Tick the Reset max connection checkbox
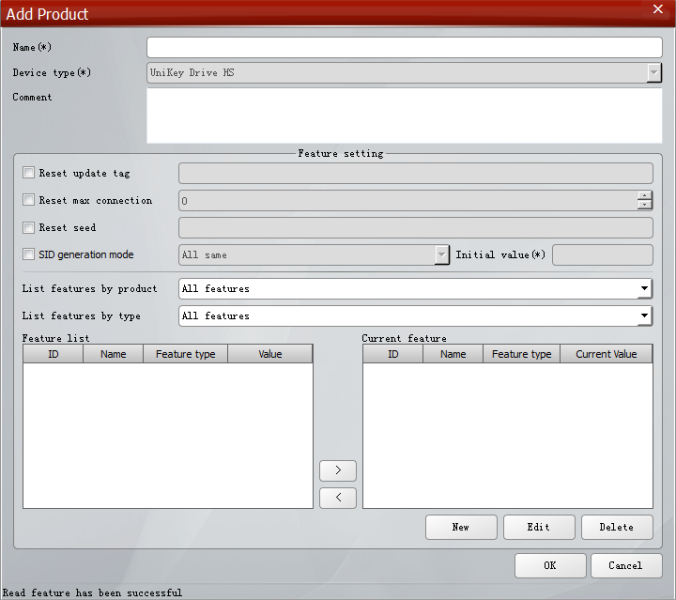The height and width of the screenshot is (600, 676). pyautogui.click(x=28, y=200)
